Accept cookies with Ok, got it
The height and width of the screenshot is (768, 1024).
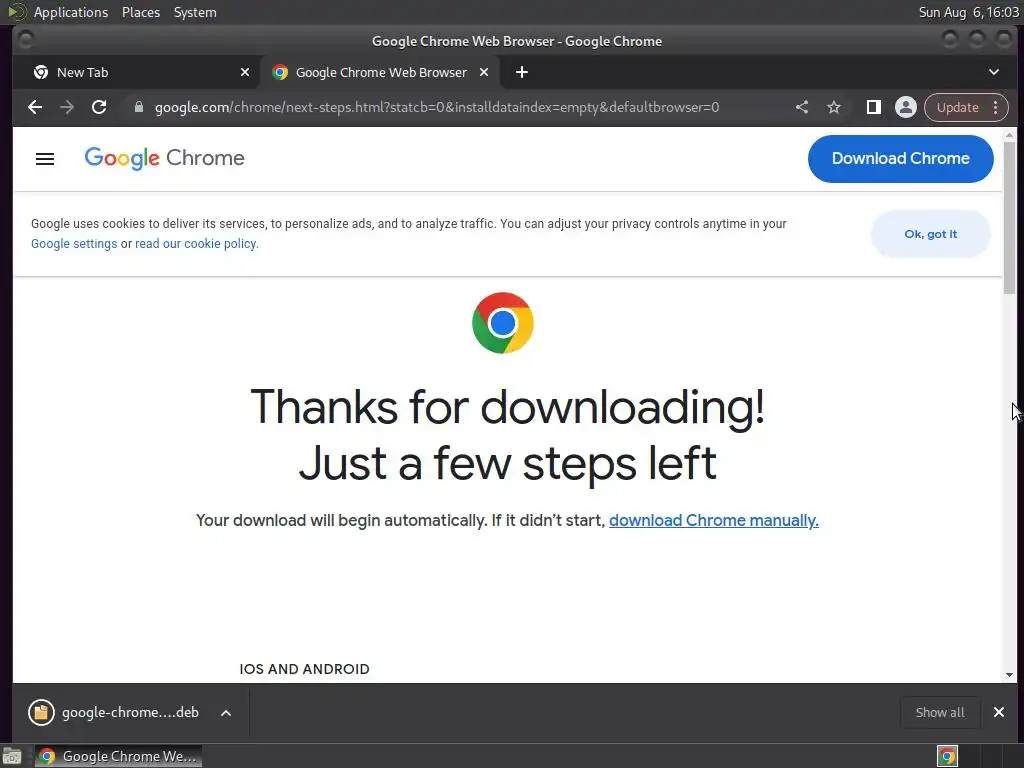[x=931, y=234]
